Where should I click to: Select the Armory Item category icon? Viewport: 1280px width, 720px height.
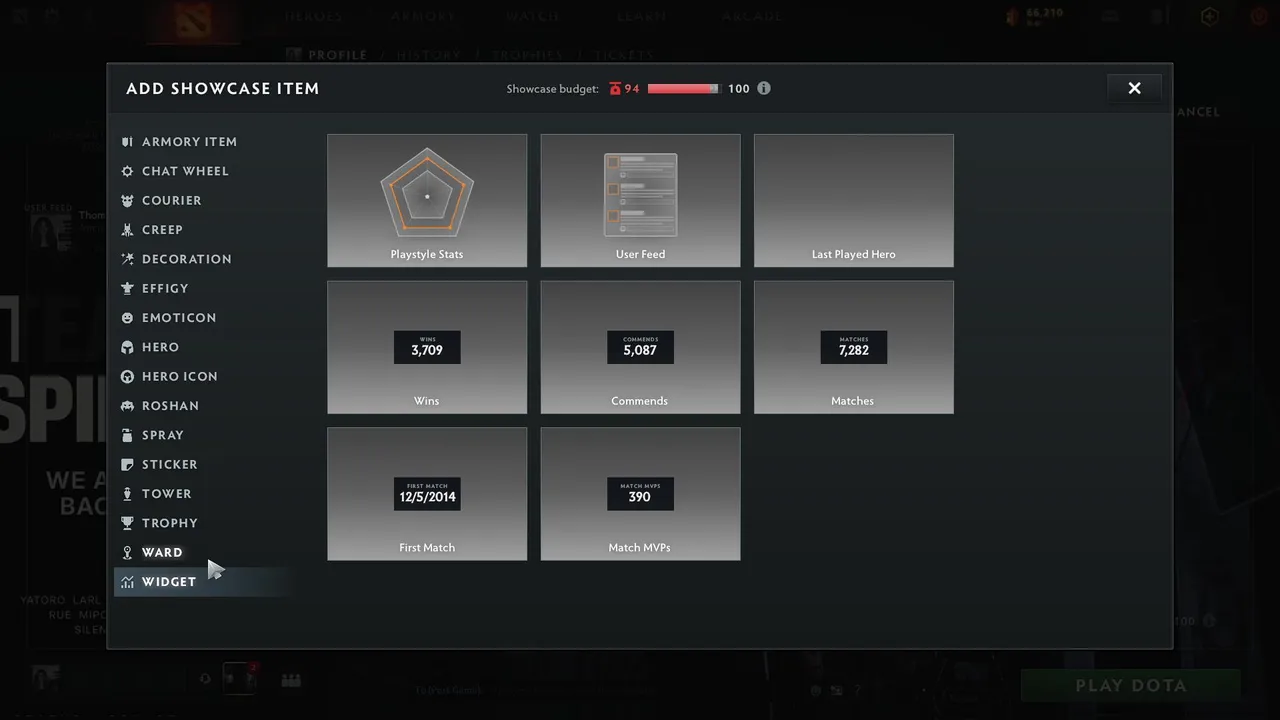(x=127, y=142)
